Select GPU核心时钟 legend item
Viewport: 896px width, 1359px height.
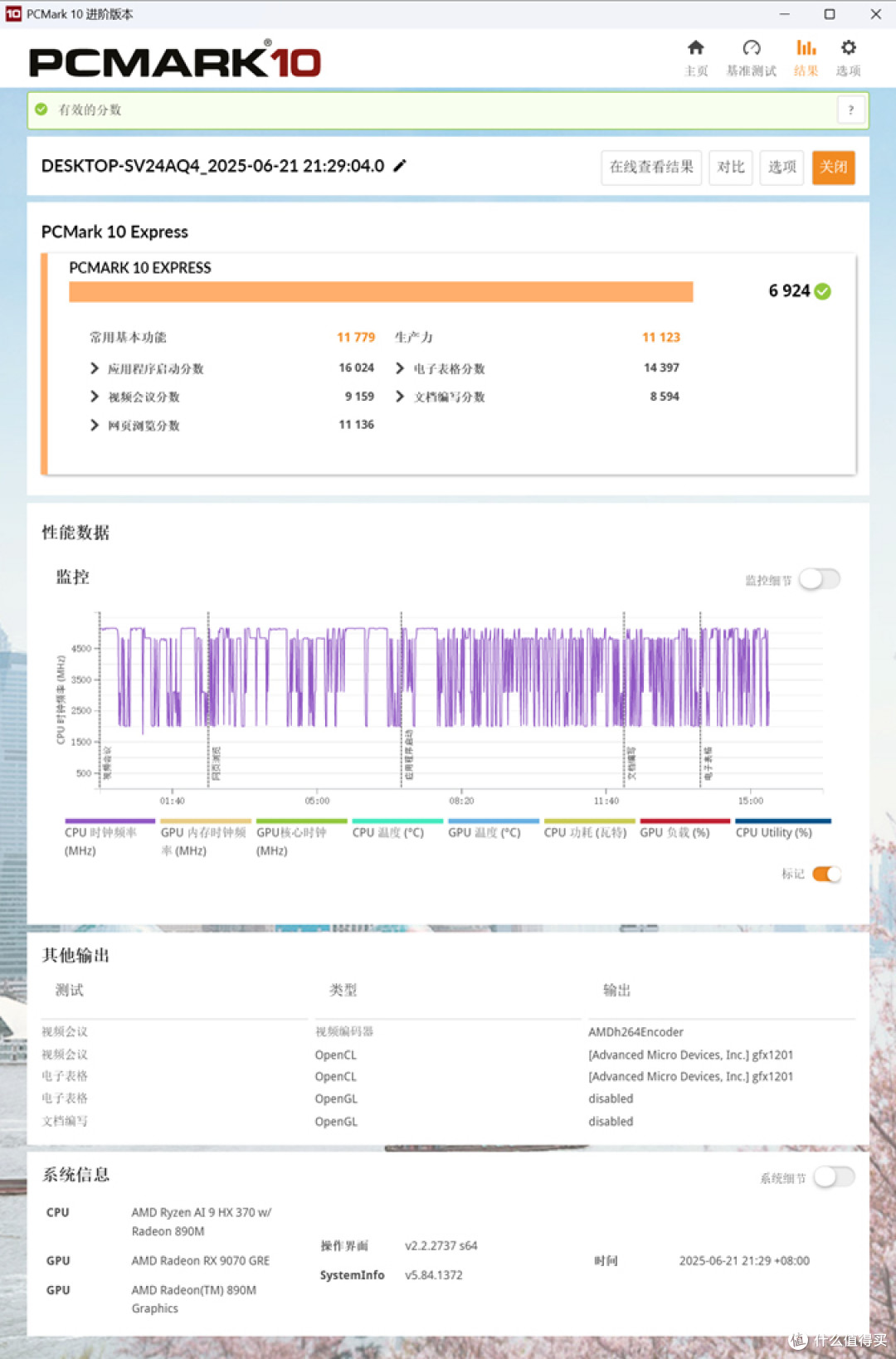[301, 836]
